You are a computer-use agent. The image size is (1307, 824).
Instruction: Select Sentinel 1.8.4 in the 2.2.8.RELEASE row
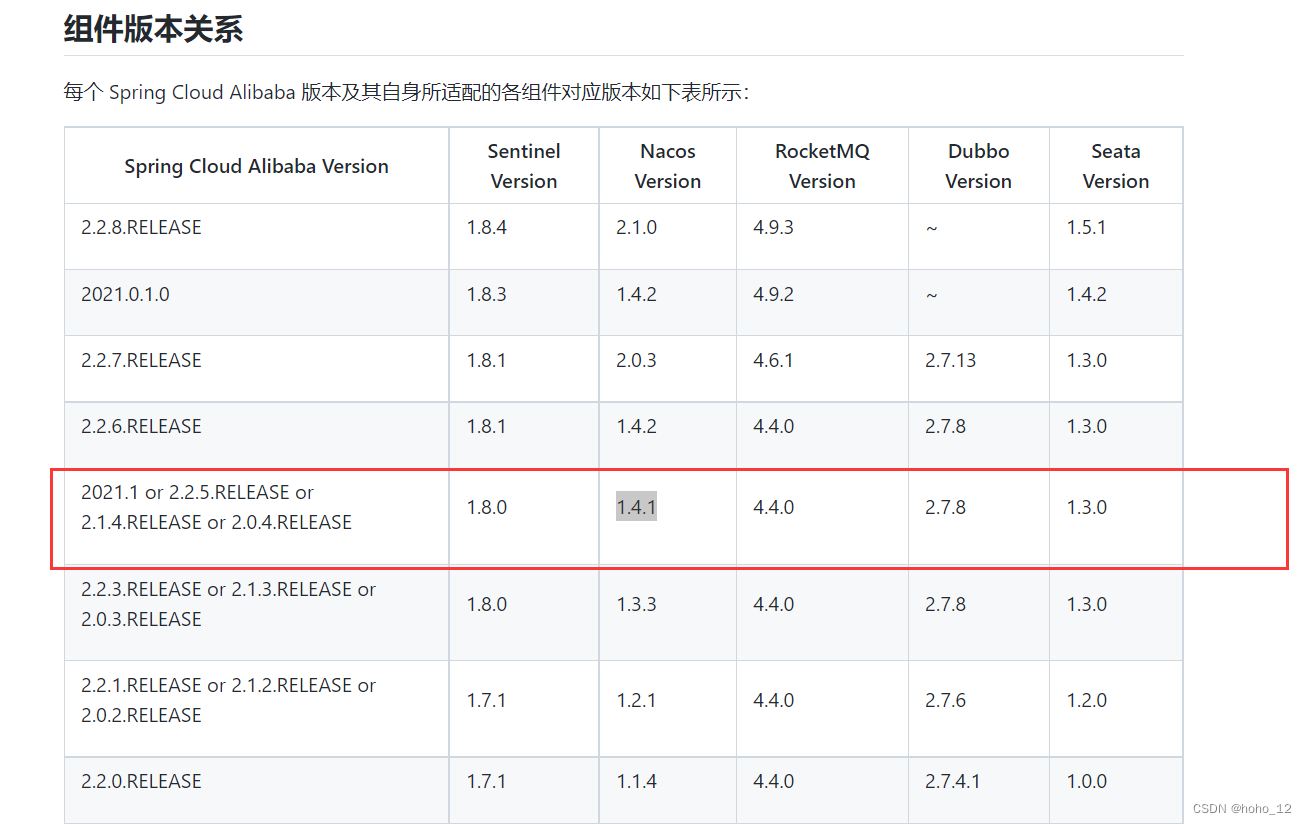pyautogui.click(x=524, y=237)
